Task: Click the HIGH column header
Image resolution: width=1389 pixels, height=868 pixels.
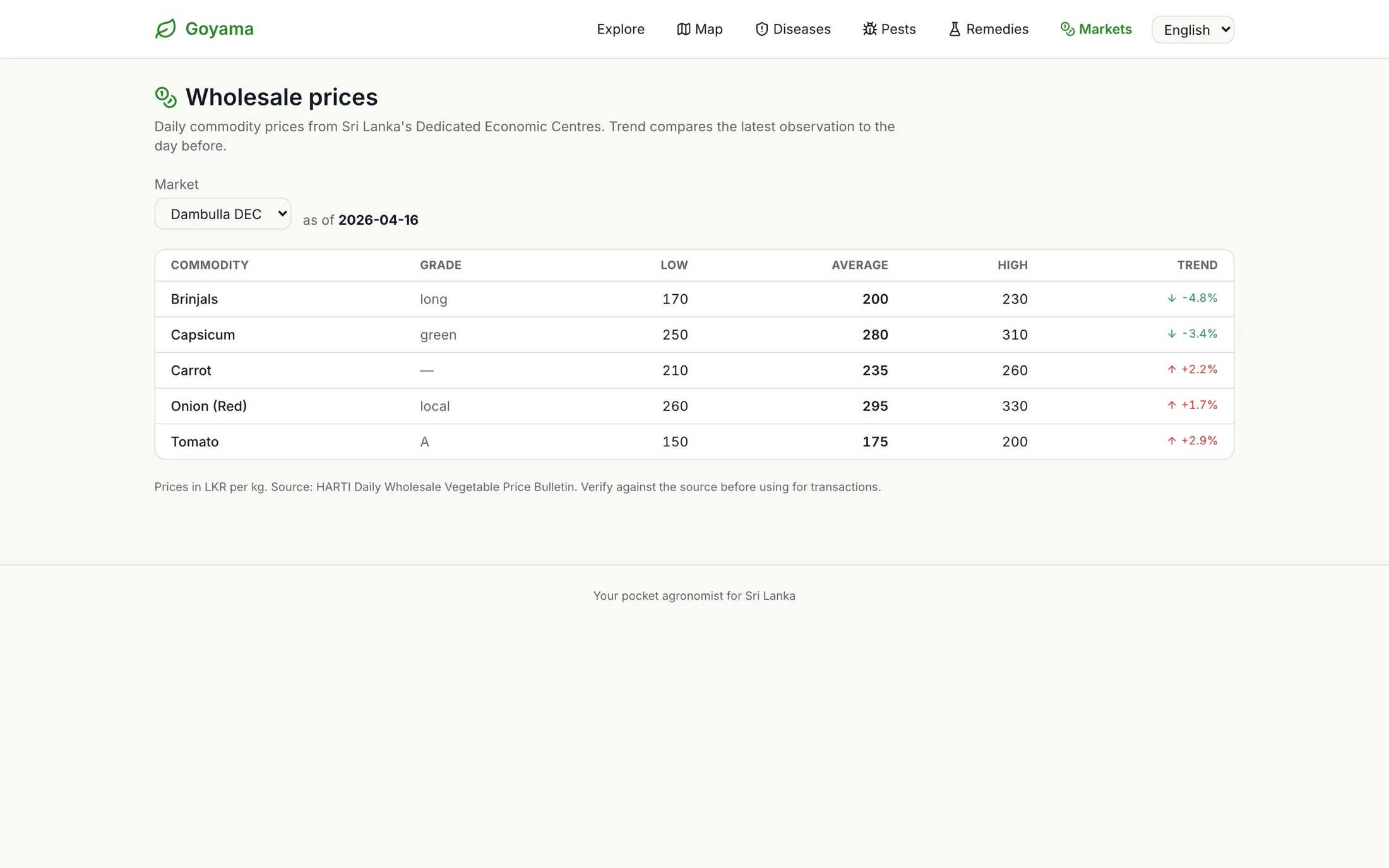Action: tap(1013, 265)
